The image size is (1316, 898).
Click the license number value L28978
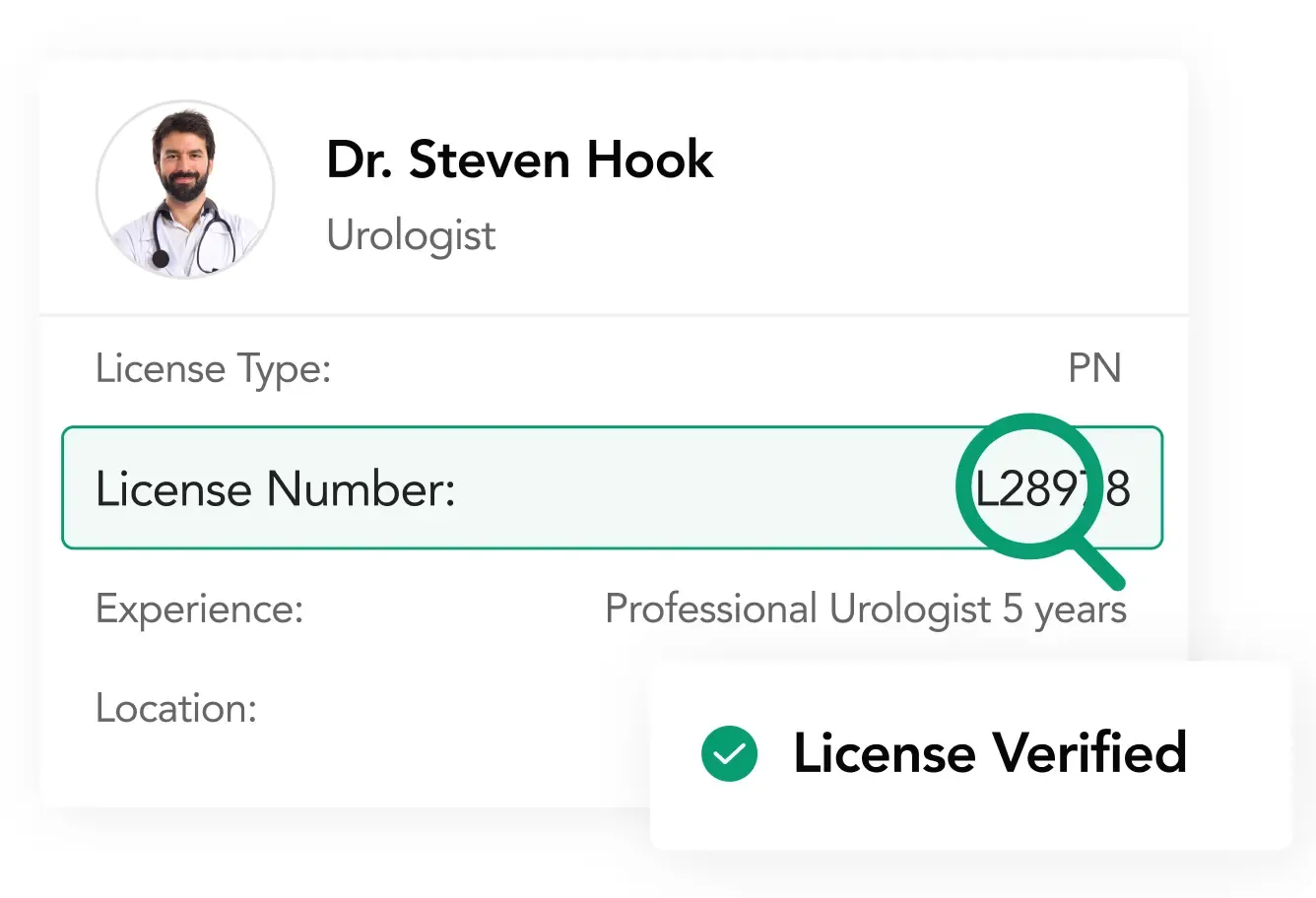[1052, 488]
